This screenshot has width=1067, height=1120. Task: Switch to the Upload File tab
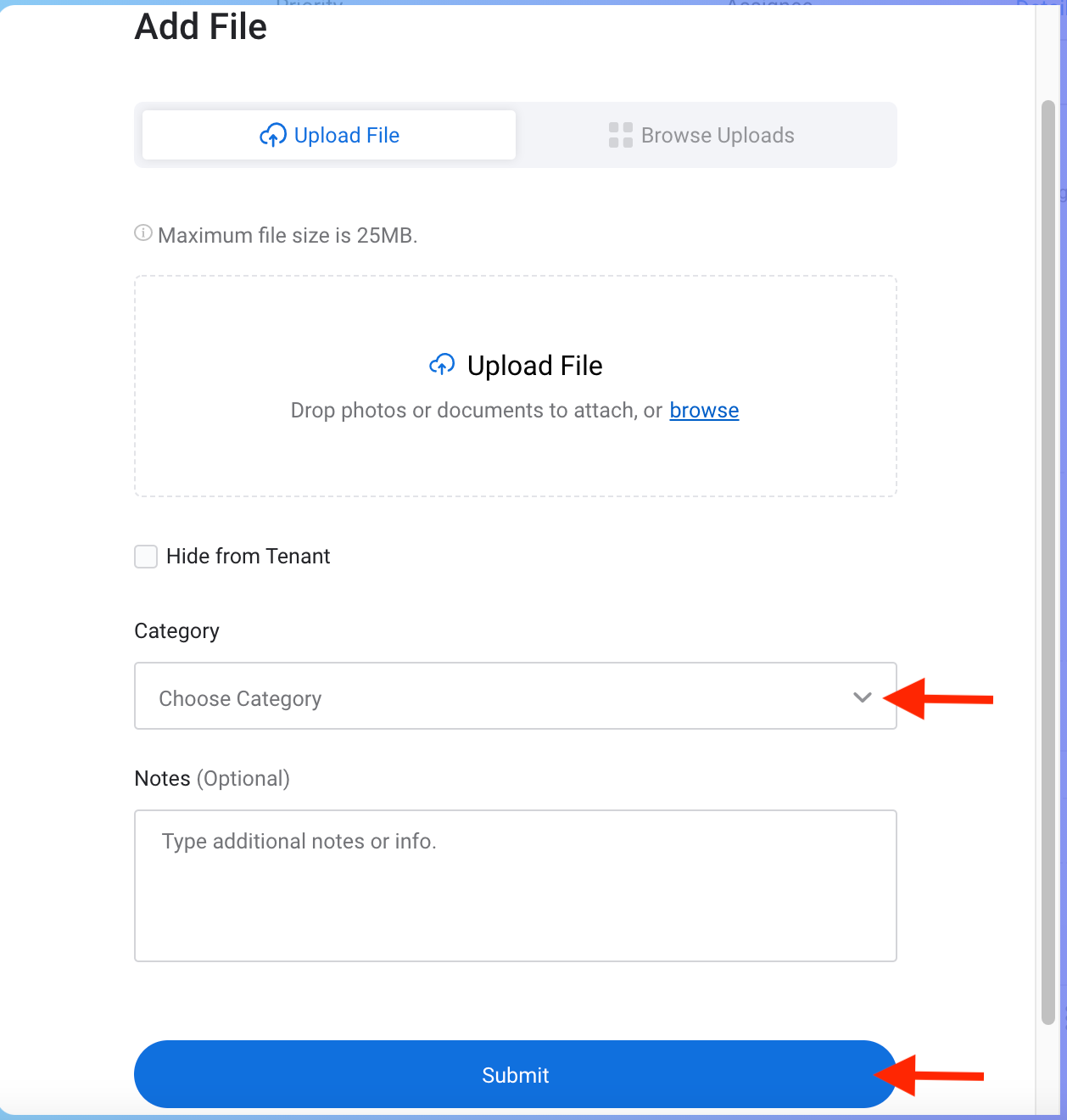(329, 135)
